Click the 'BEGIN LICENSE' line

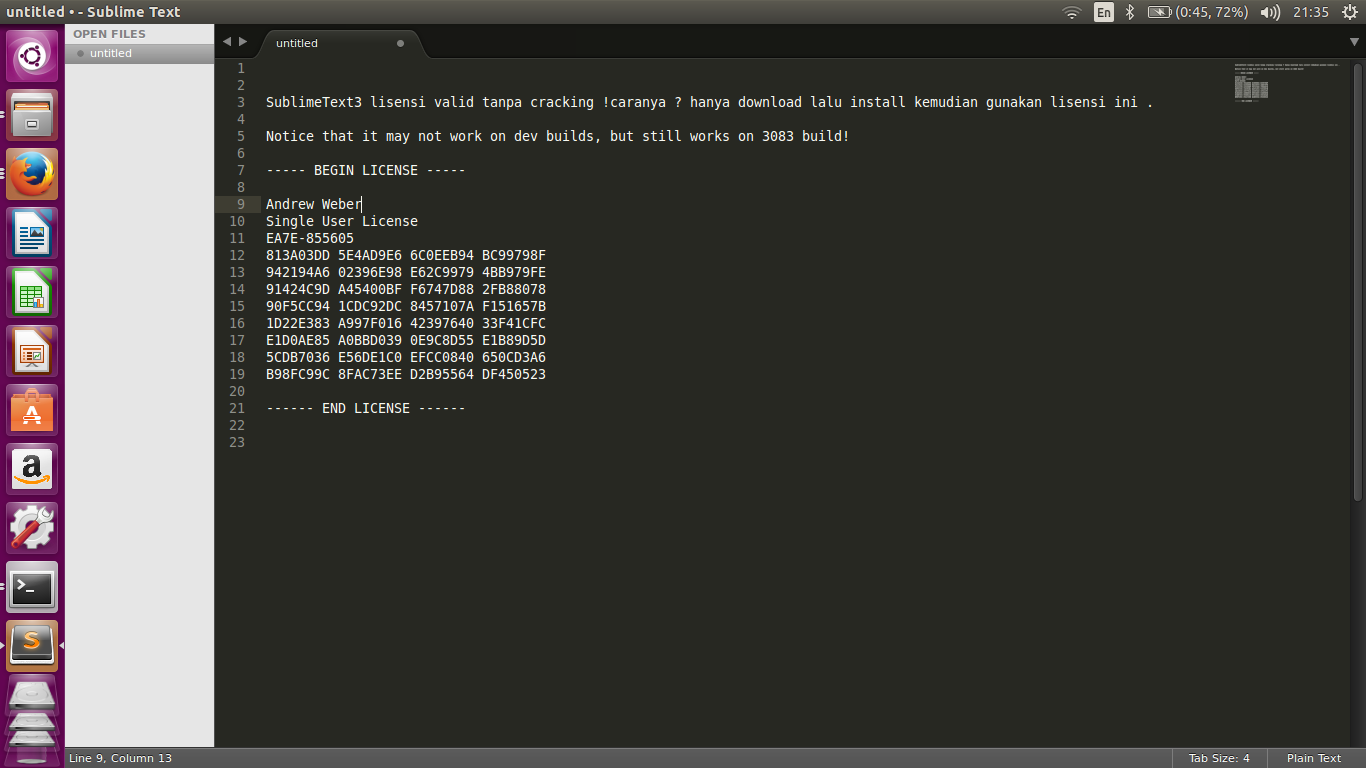tap(365, 170)
